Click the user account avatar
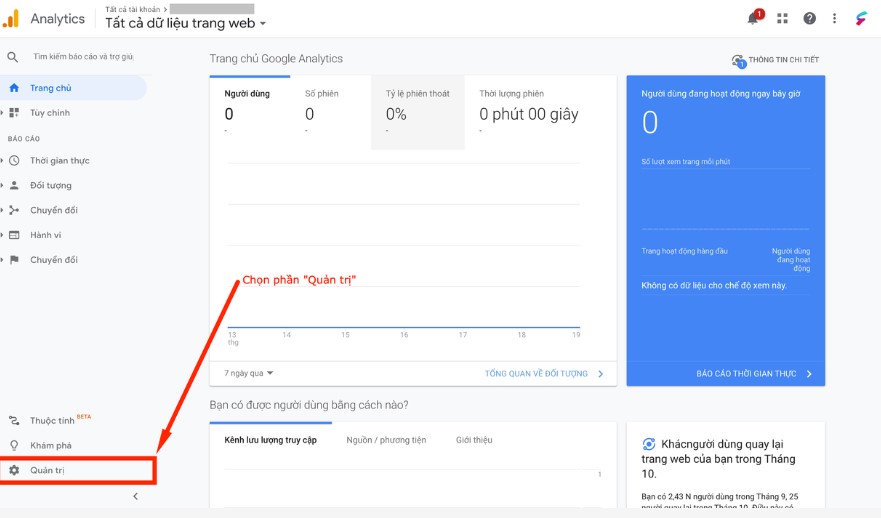The image size is (881, 518). (861, 19)
